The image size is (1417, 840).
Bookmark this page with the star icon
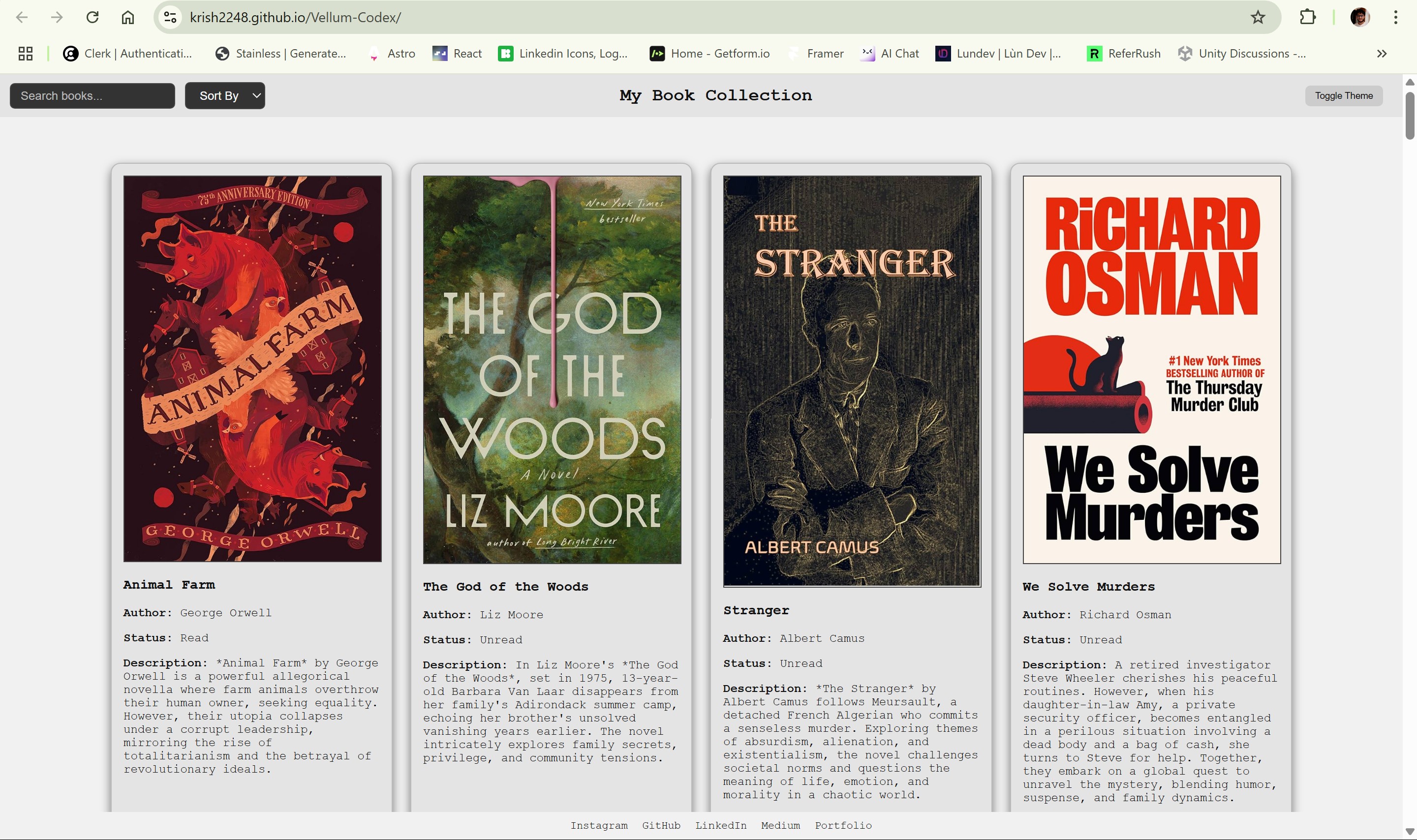1258,18
